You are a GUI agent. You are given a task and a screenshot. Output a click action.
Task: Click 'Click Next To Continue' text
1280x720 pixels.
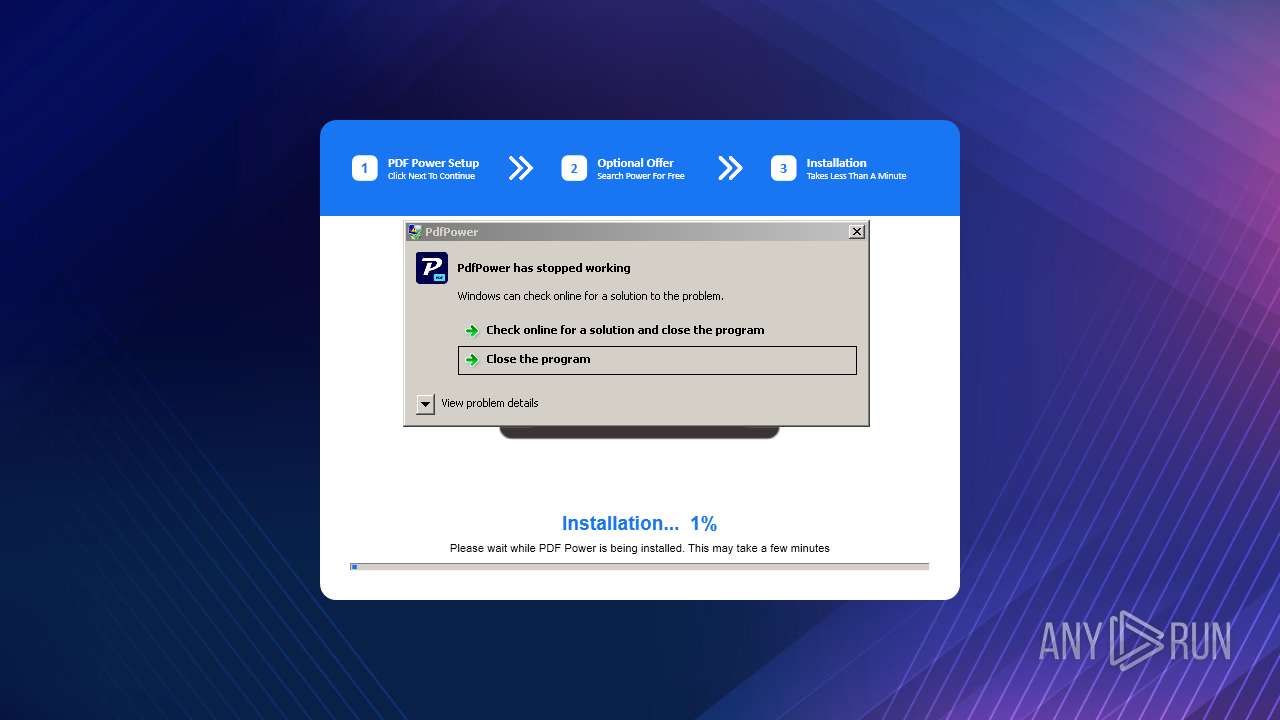click(431, 176)
